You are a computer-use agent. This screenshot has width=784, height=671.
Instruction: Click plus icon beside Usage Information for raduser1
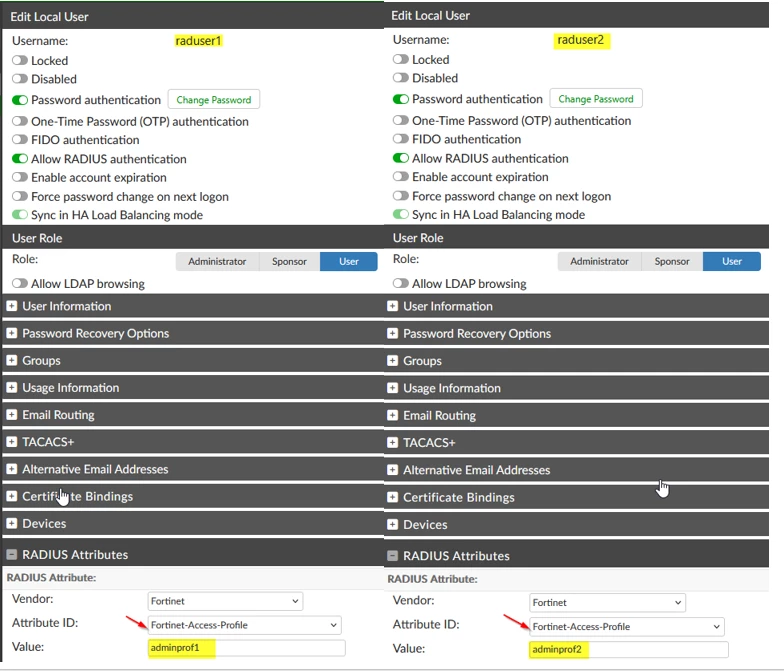(12, 388)
